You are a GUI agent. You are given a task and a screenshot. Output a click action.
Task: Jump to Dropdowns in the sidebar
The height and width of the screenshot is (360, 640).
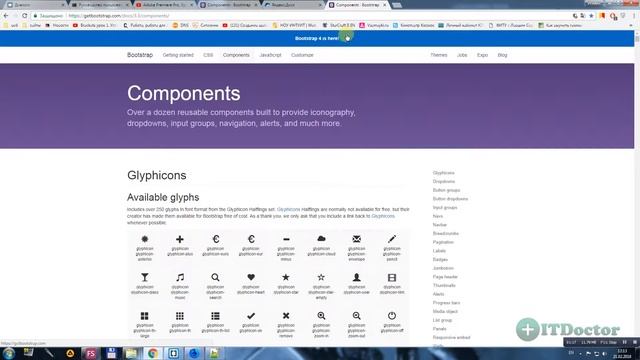(444, 182)
